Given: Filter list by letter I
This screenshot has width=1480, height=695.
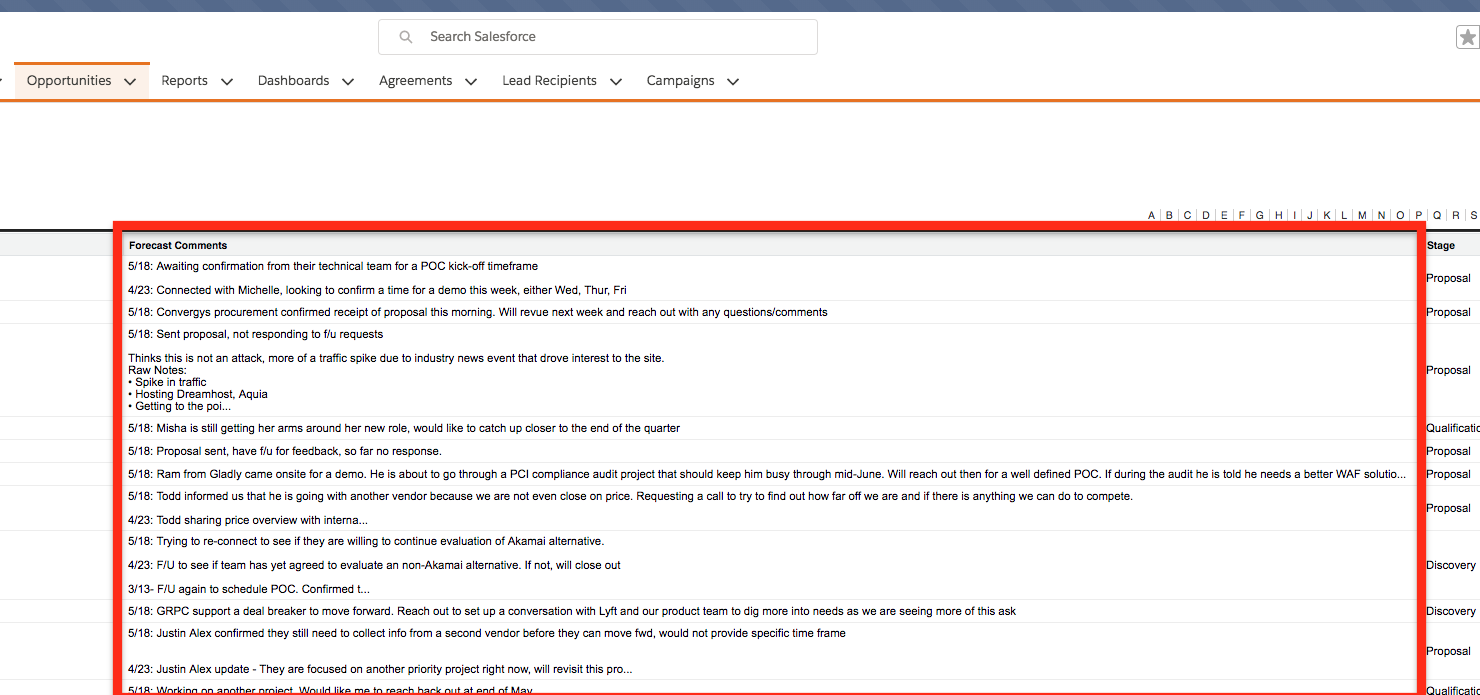Looking at the screenshot, I should (x=1295, y=216).
